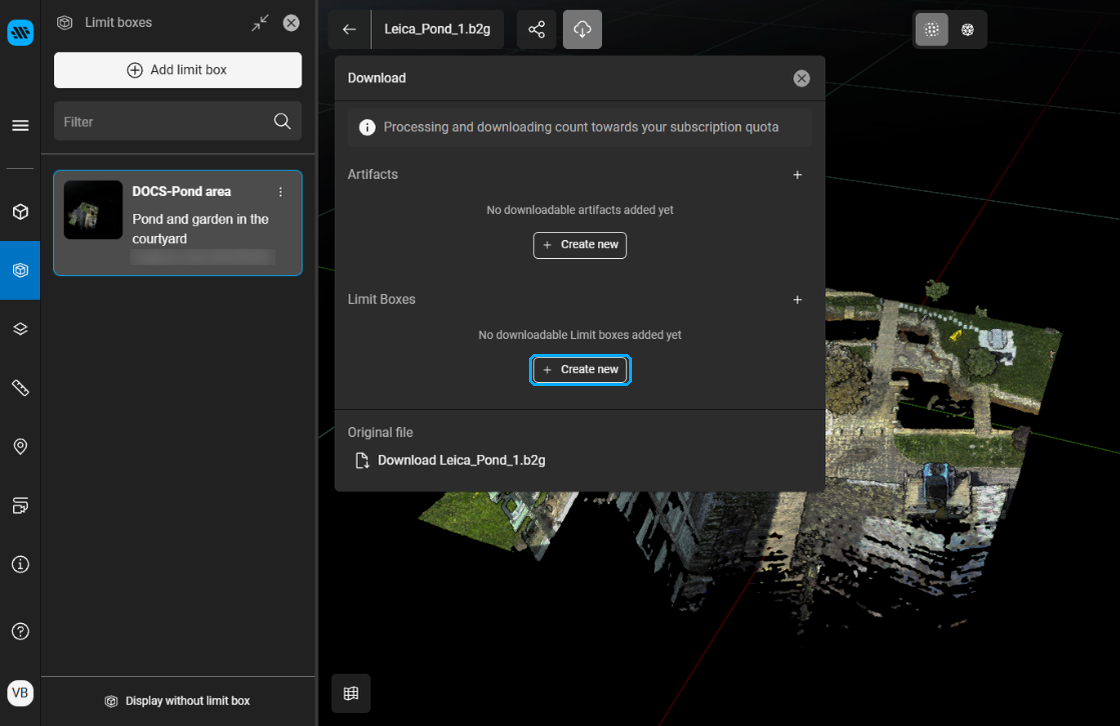Click the Artifacts section heading
This screenshot has height=726, width=1120.
(373, 174)
